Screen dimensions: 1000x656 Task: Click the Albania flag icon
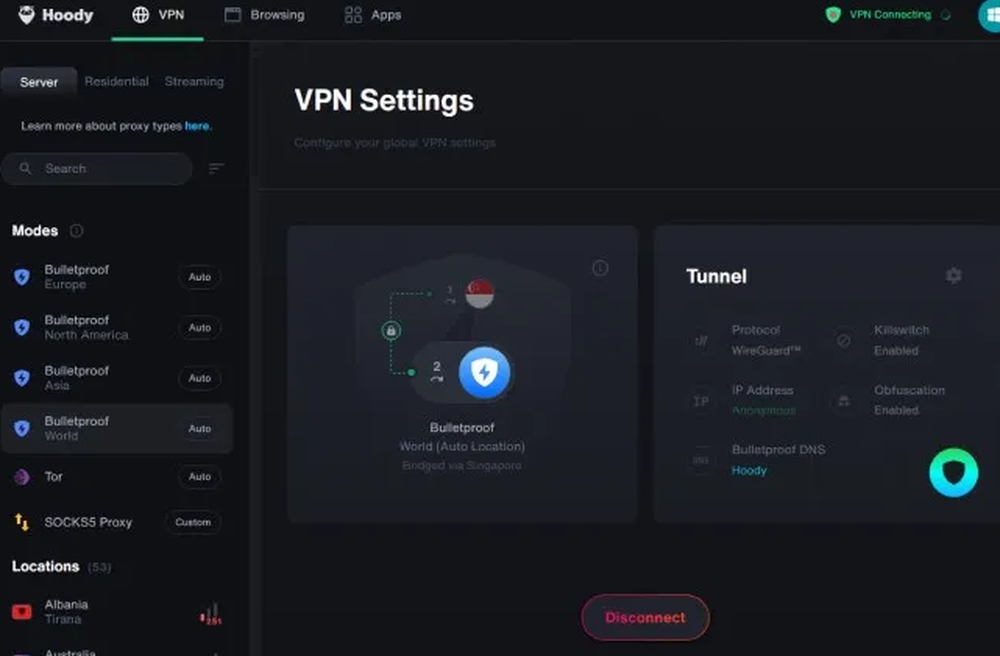point(22,612)
